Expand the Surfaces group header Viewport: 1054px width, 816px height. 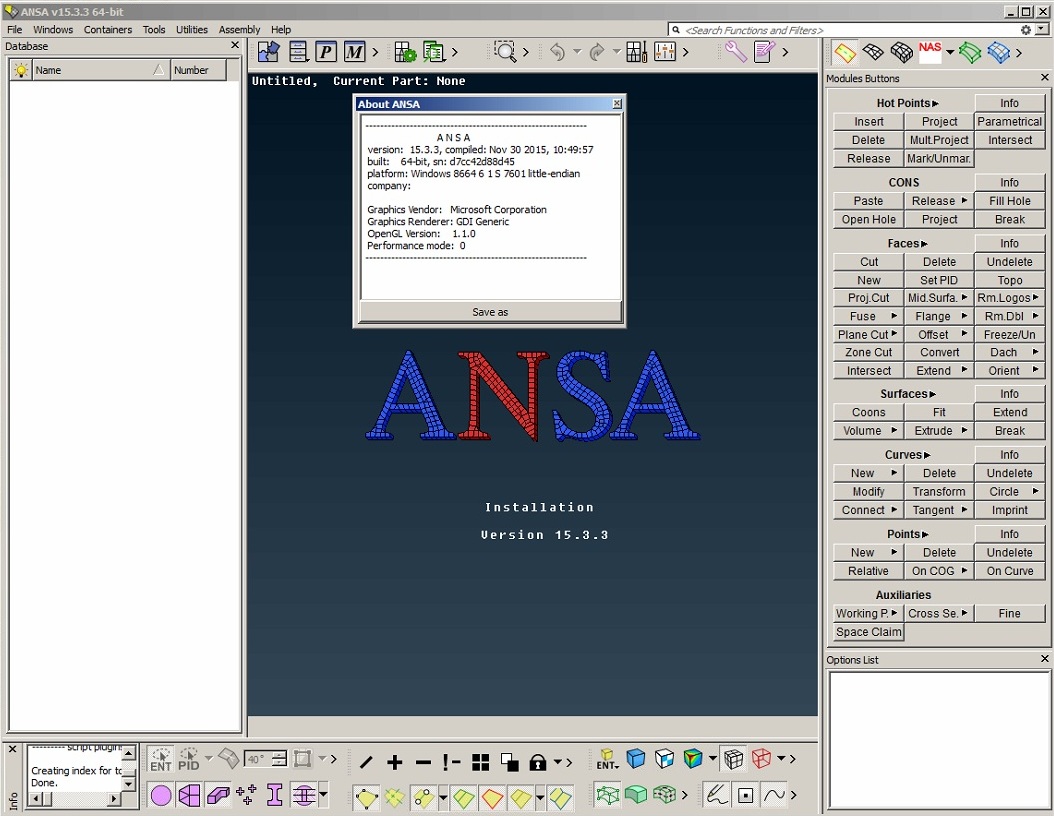[x=907, y=394]
